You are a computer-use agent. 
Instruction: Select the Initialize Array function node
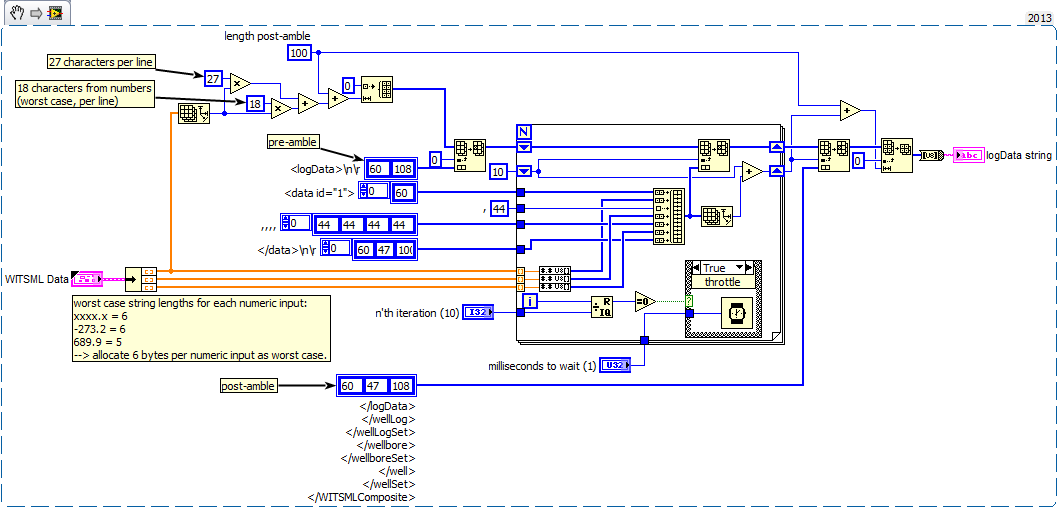tap(376, 90)
